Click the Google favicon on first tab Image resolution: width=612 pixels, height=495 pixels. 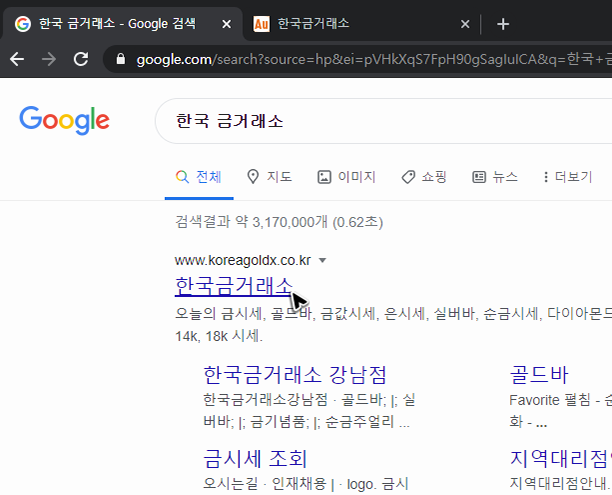pyautogui.click(x=23, y=24)
